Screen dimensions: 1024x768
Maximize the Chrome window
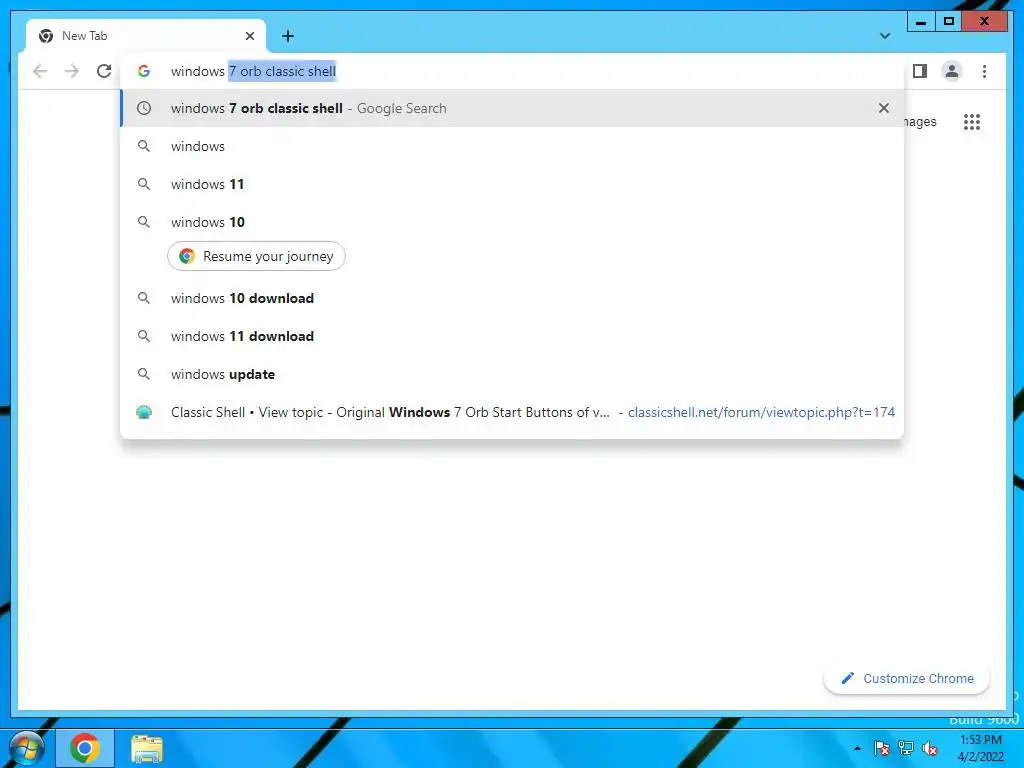pos(949,22)
